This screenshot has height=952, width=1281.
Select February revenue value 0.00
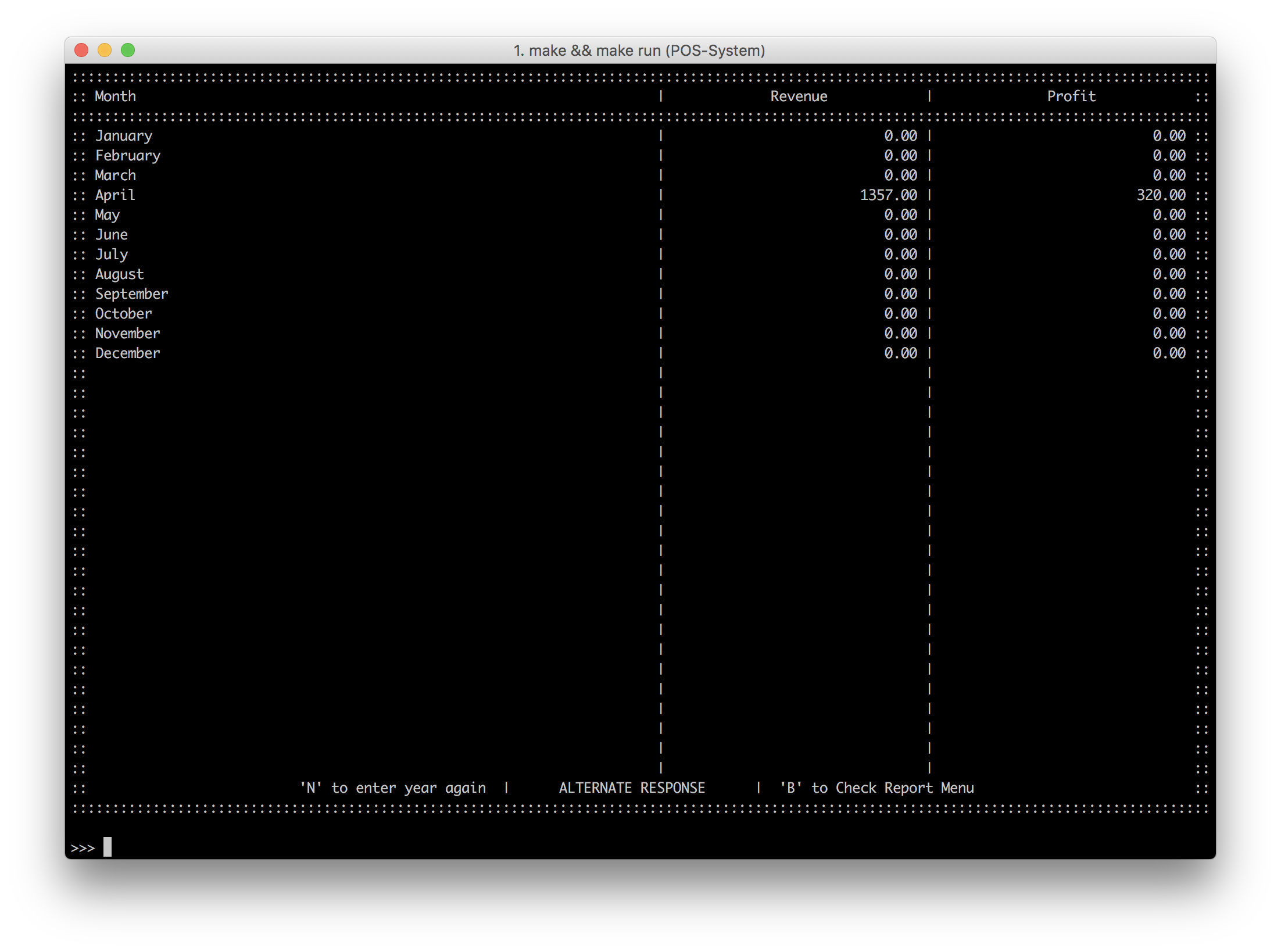pos(901,156)
